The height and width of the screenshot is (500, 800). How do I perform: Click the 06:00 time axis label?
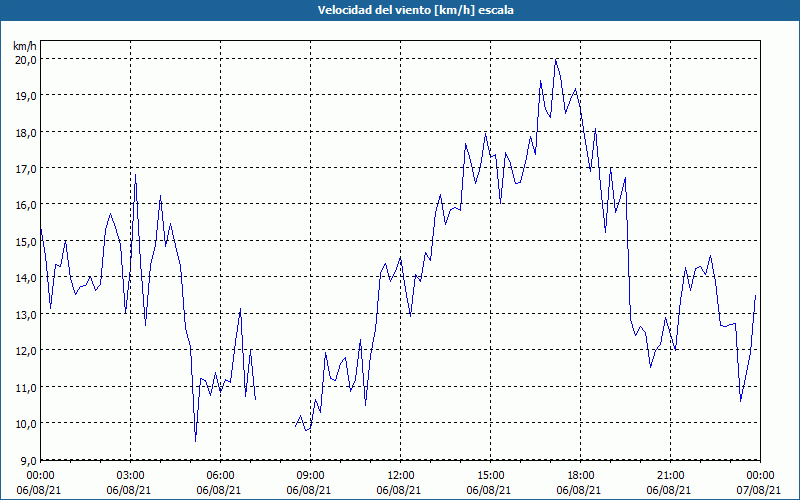(x=220, y=476)
